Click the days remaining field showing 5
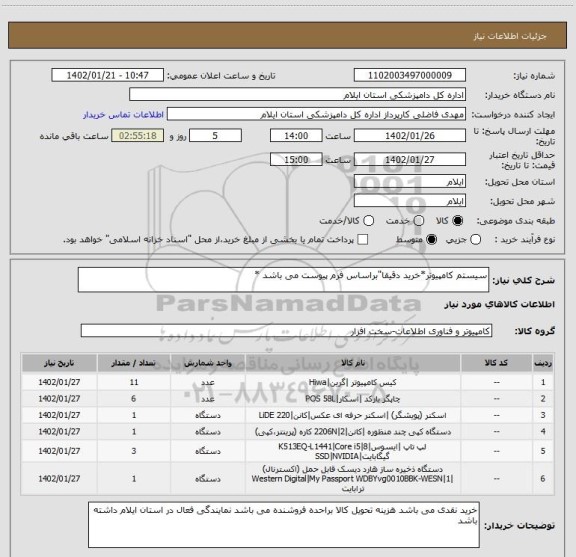Screen dimensions: 576x557 (x=215, y=136)
